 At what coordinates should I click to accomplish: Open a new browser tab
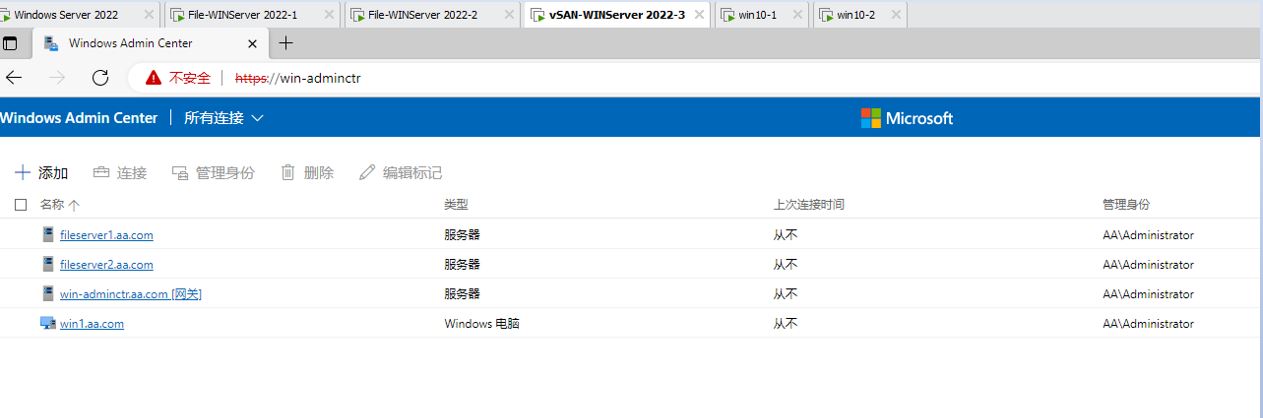point(286,43)
